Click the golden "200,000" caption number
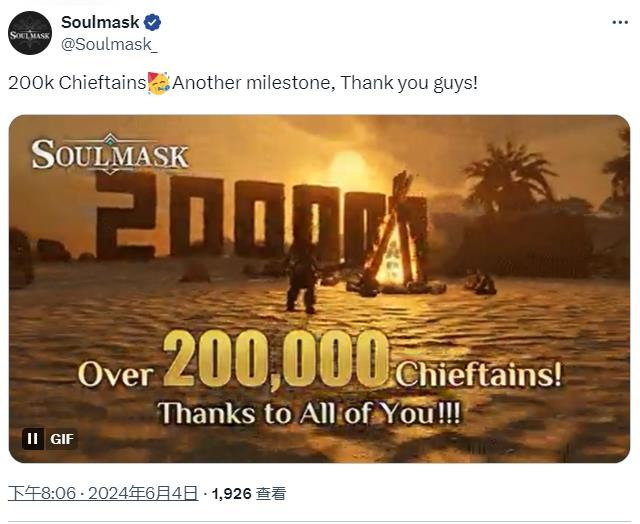 pyautogui.click(x=277, y=362)
